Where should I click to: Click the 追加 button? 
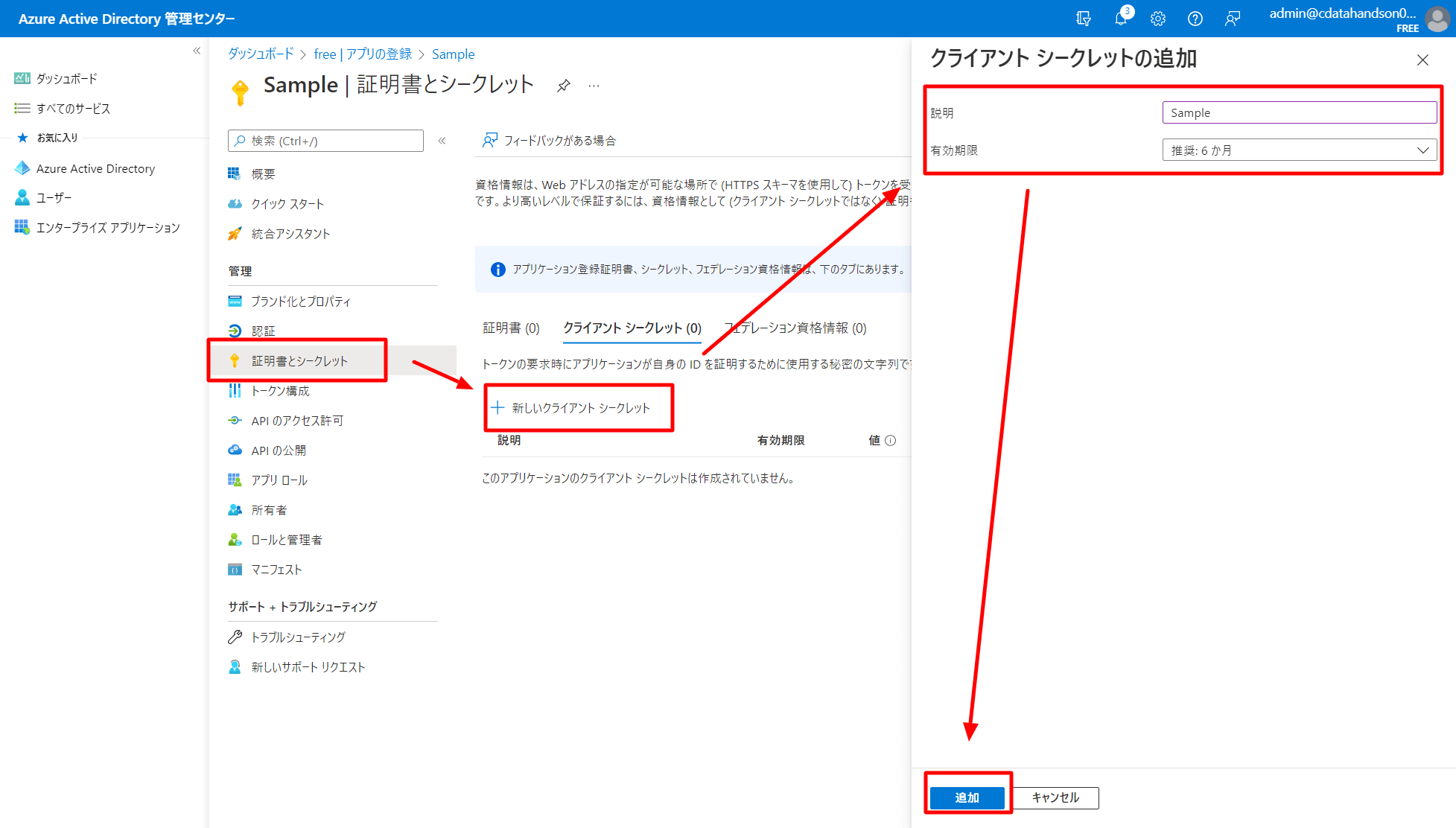pyautogui.click(x=967, y=797)
